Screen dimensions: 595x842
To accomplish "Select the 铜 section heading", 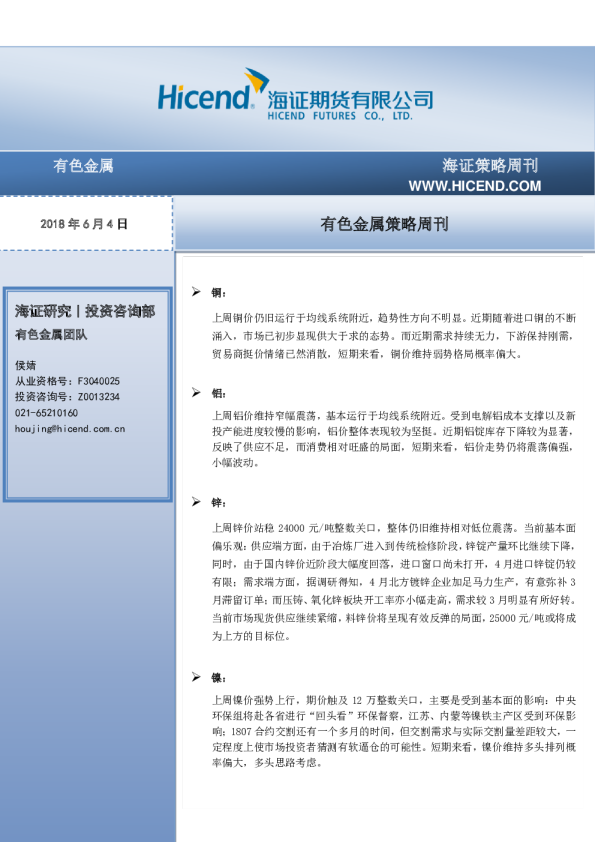I will point(219,293).
